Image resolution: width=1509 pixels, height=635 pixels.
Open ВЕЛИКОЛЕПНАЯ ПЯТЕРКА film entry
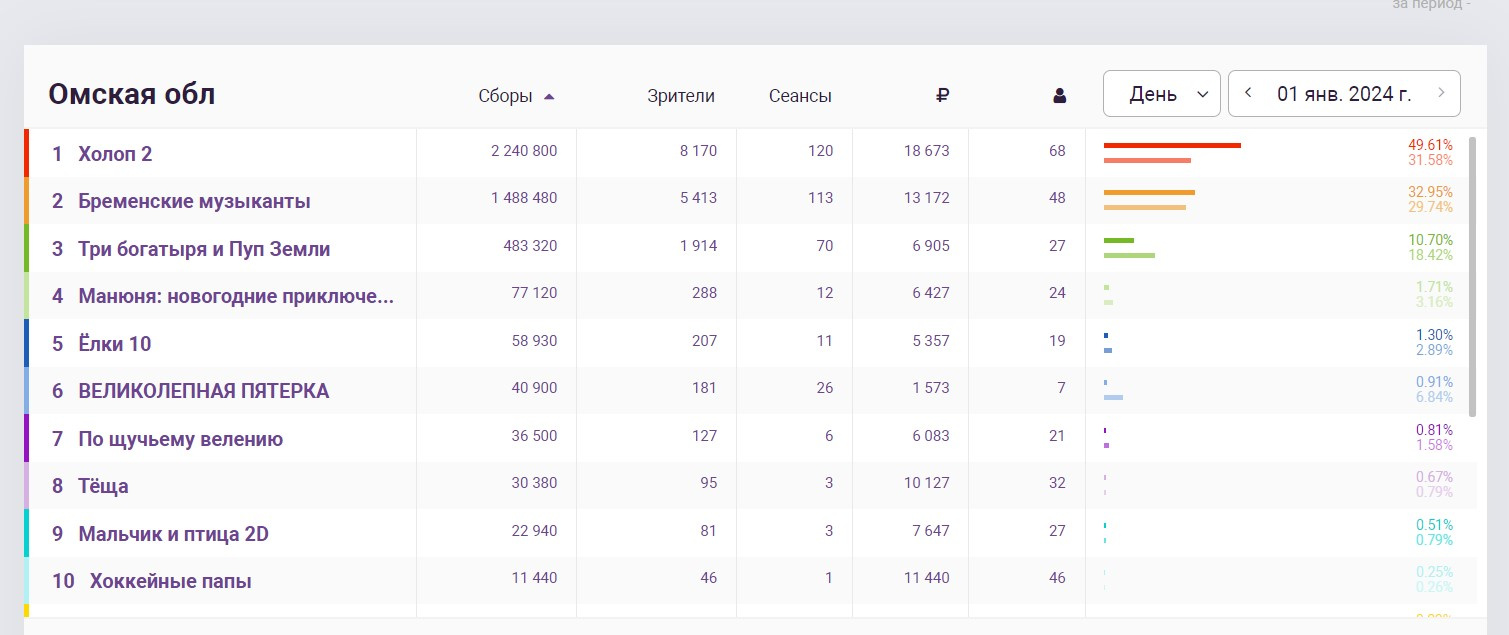pyautogui.click(x=203, y=391)
